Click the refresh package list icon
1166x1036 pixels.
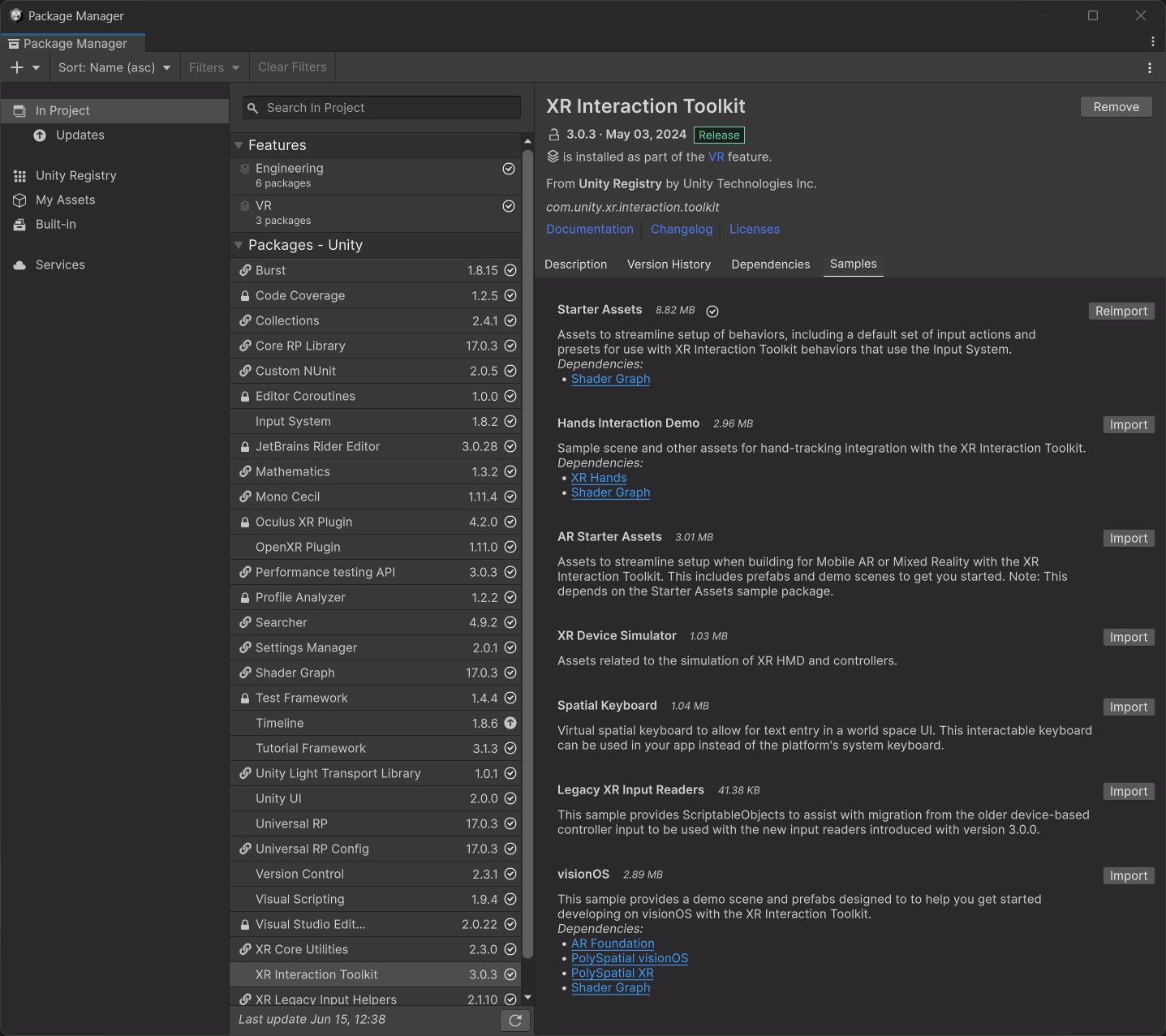coord(515,1021)
